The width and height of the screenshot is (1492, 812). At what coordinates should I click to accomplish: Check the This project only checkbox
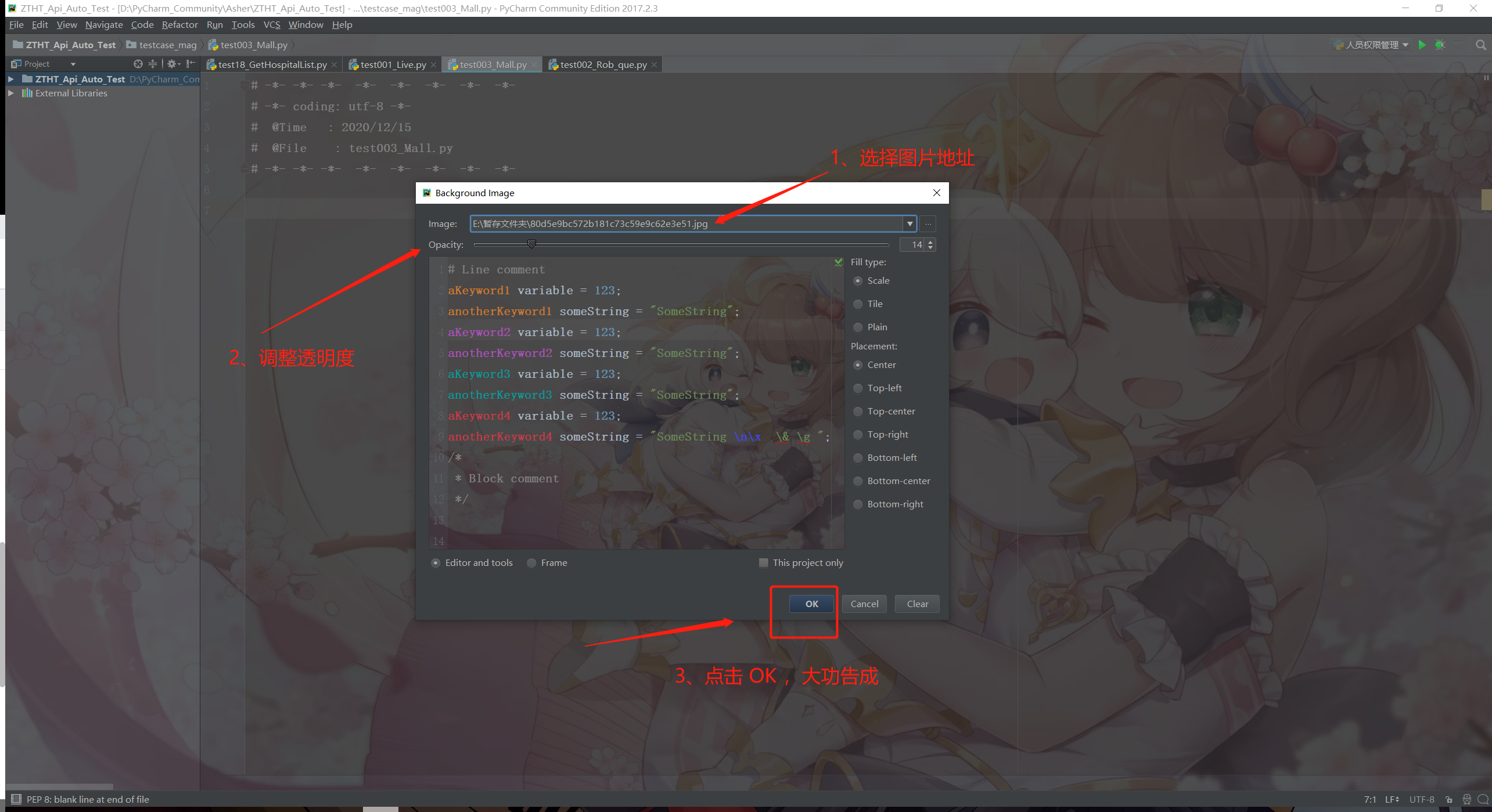[x=763, y=562]
